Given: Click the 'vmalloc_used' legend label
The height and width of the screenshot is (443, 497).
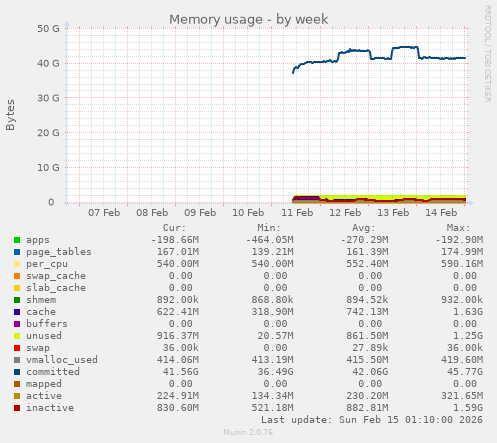Looking at the screenshot, I should point(62,360).
